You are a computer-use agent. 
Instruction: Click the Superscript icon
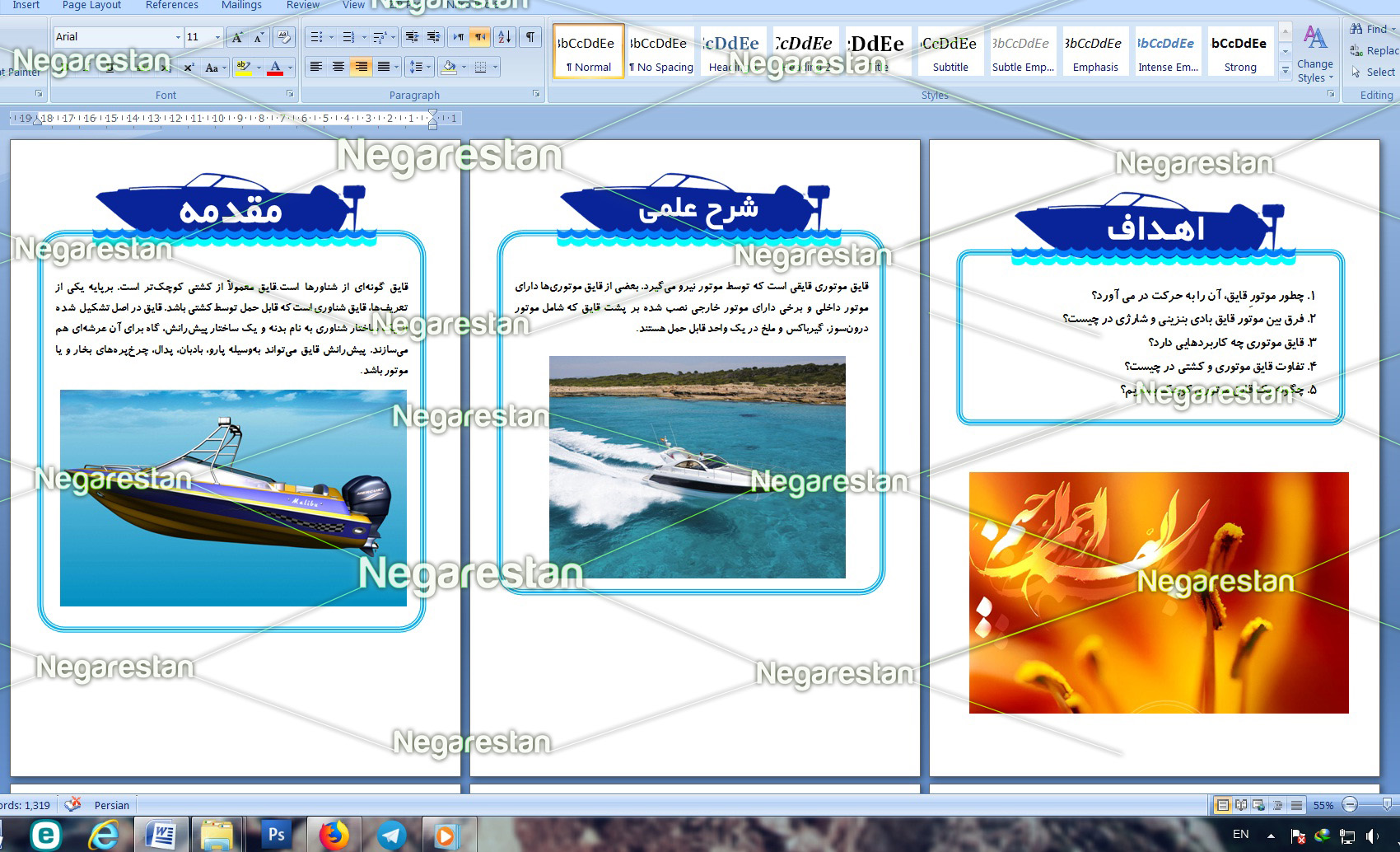point(189,68)
